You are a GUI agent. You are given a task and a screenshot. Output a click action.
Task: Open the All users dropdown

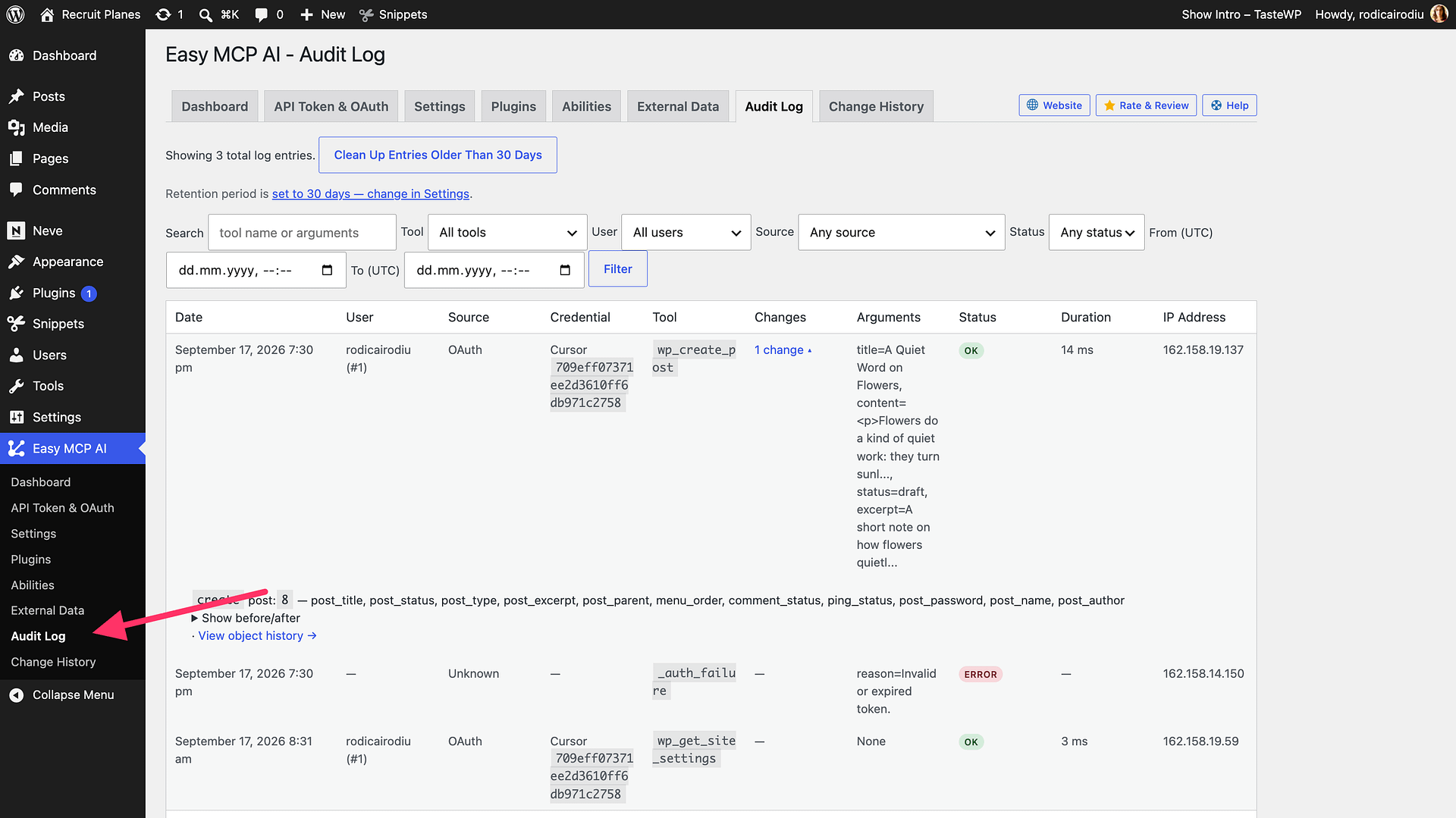686,232
